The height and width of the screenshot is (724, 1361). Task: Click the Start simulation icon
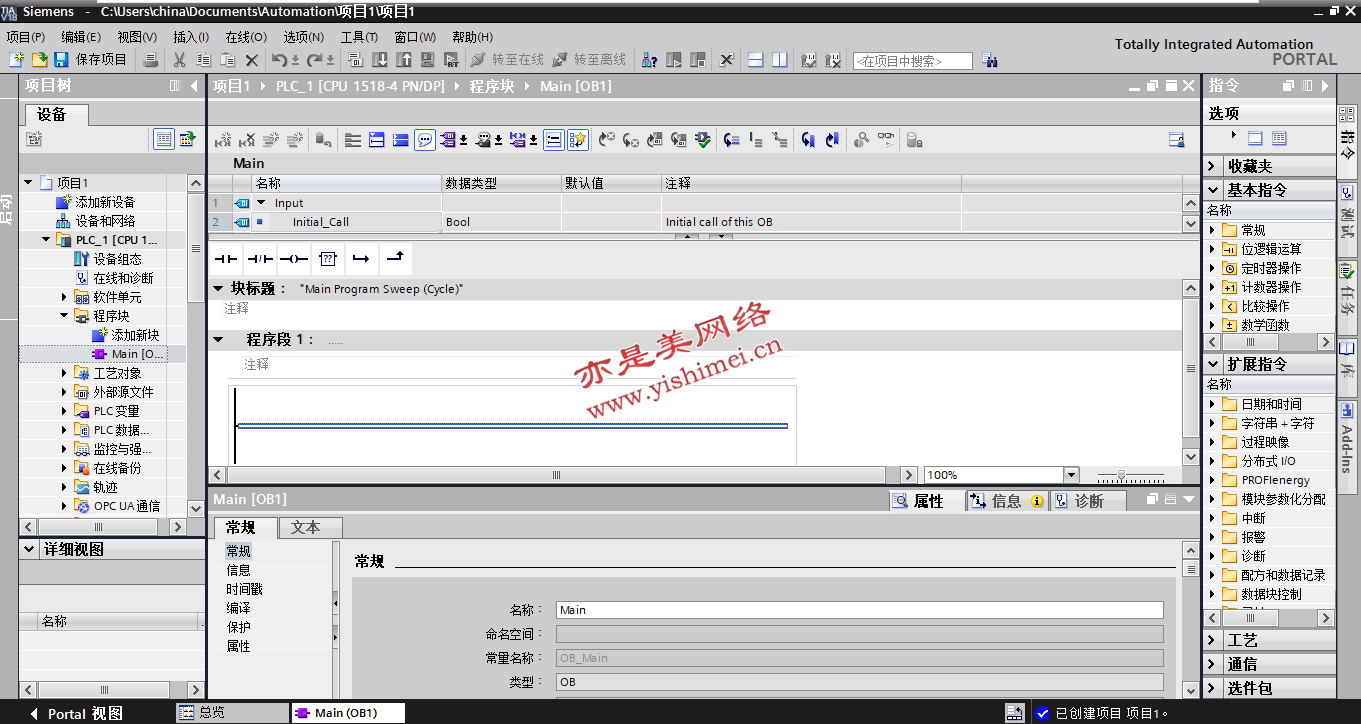[428, 60]
